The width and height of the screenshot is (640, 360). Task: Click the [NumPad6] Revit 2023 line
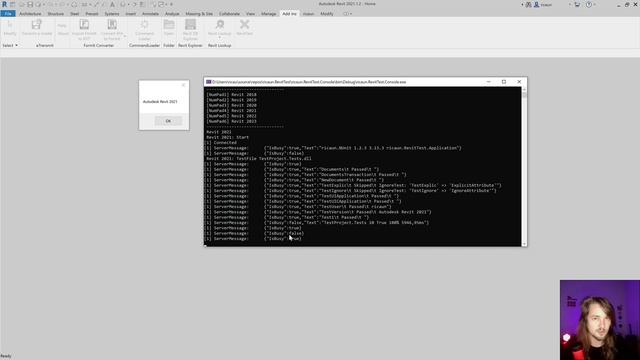[231, 121]
